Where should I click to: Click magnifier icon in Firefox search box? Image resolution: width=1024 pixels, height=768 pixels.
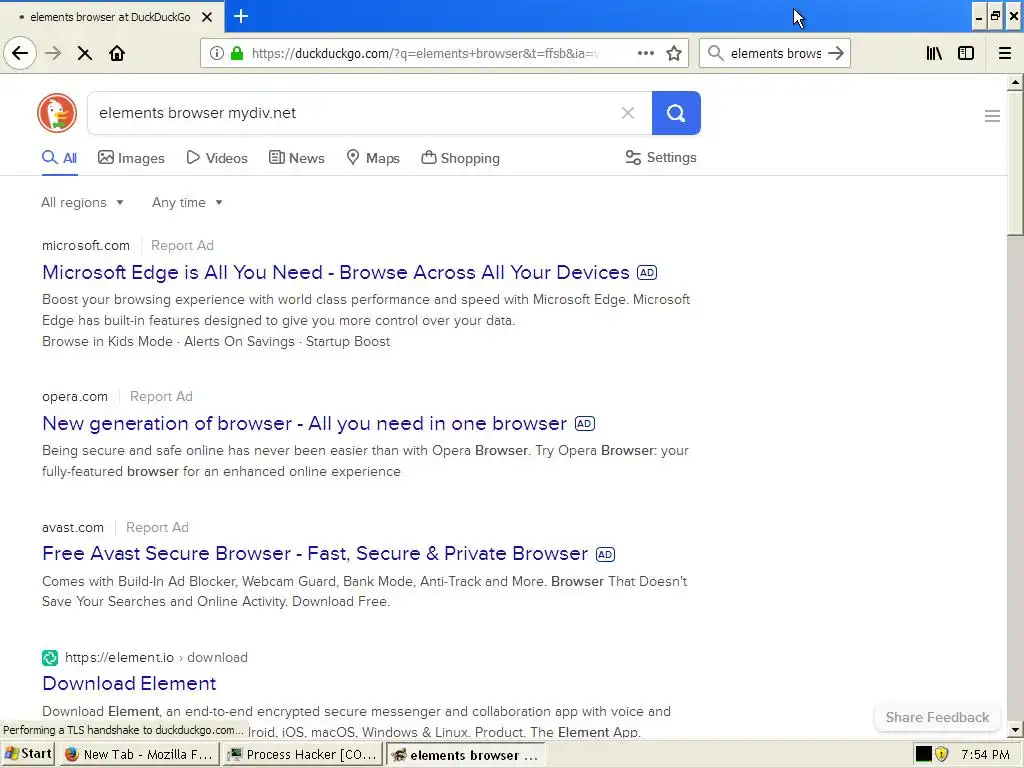click(716, 53)
